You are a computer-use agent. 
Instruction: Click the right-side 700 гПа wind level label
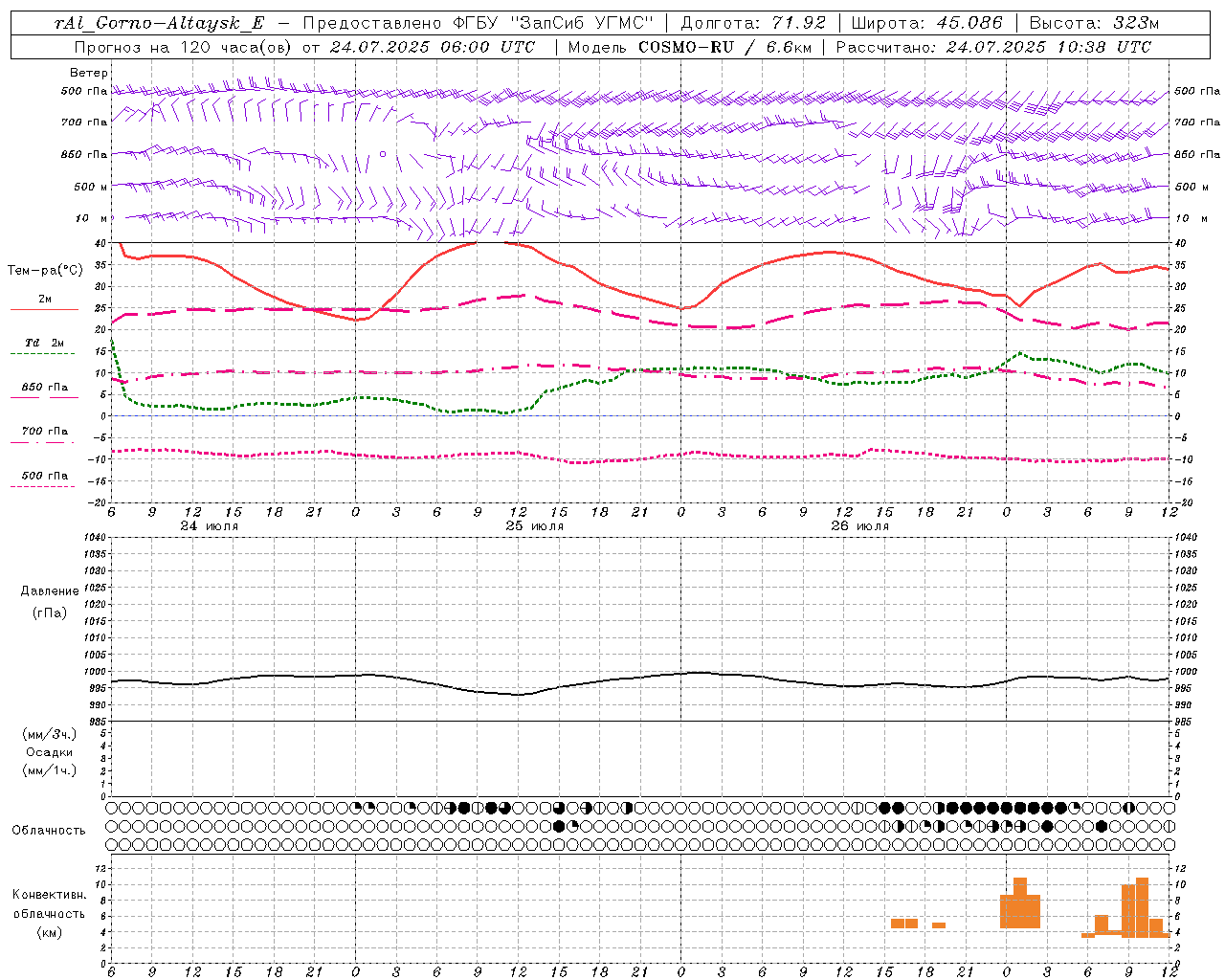point(1197,122)
